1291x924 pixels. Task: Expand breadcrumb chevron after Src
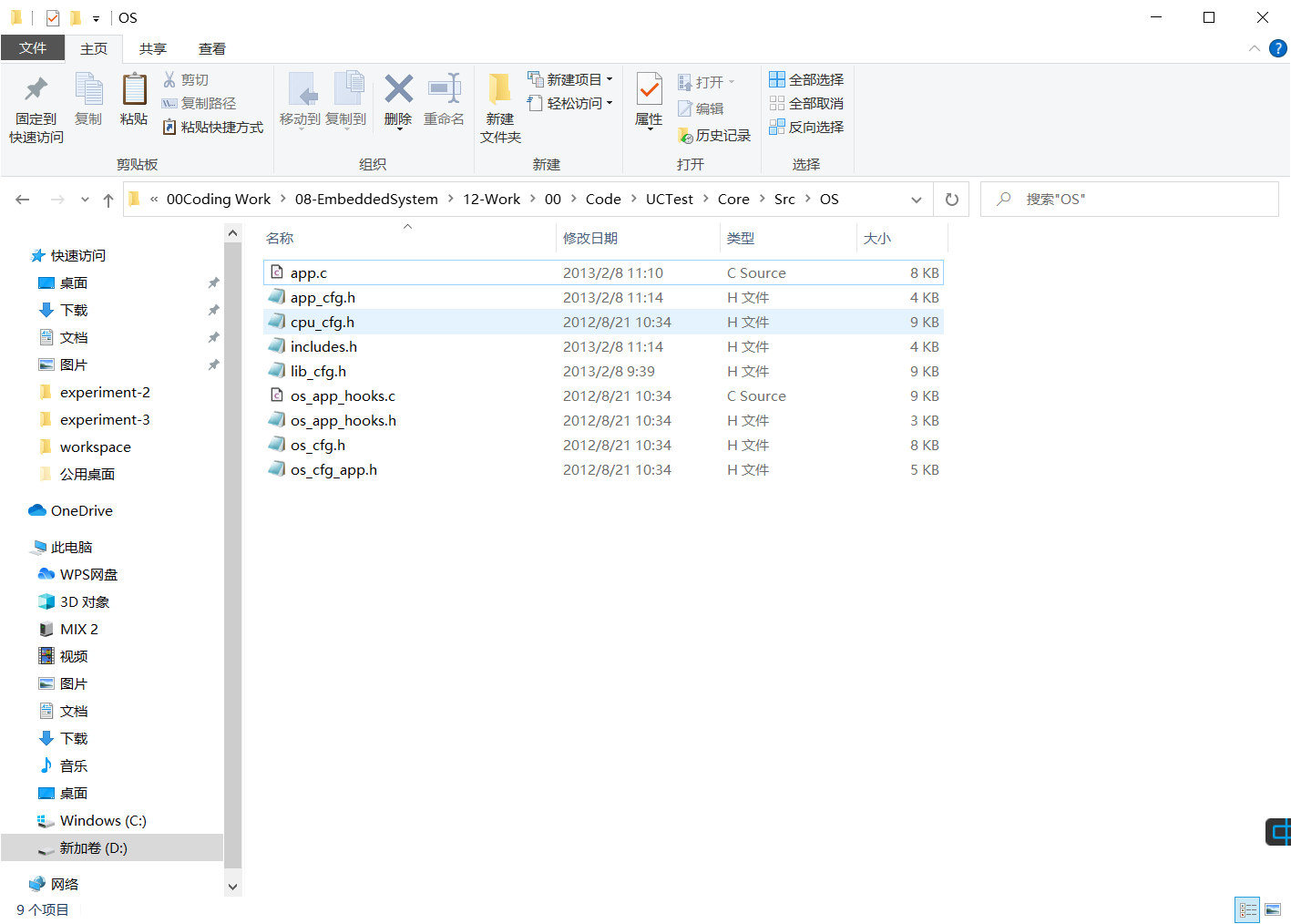807,199
